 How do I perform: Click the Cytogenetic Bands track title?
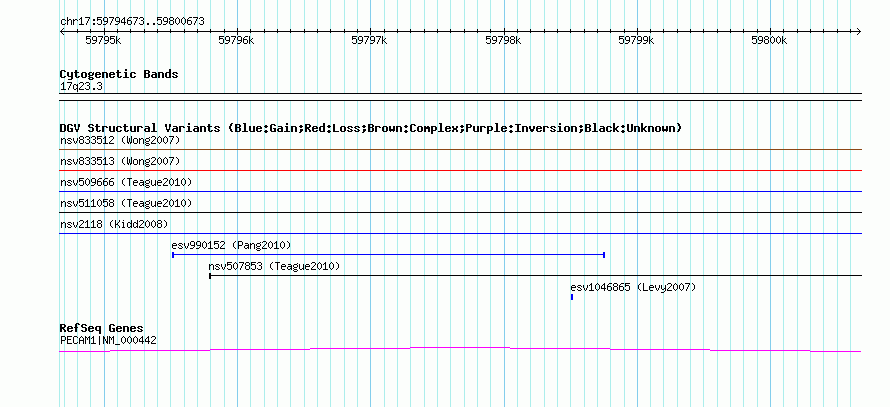119,74
